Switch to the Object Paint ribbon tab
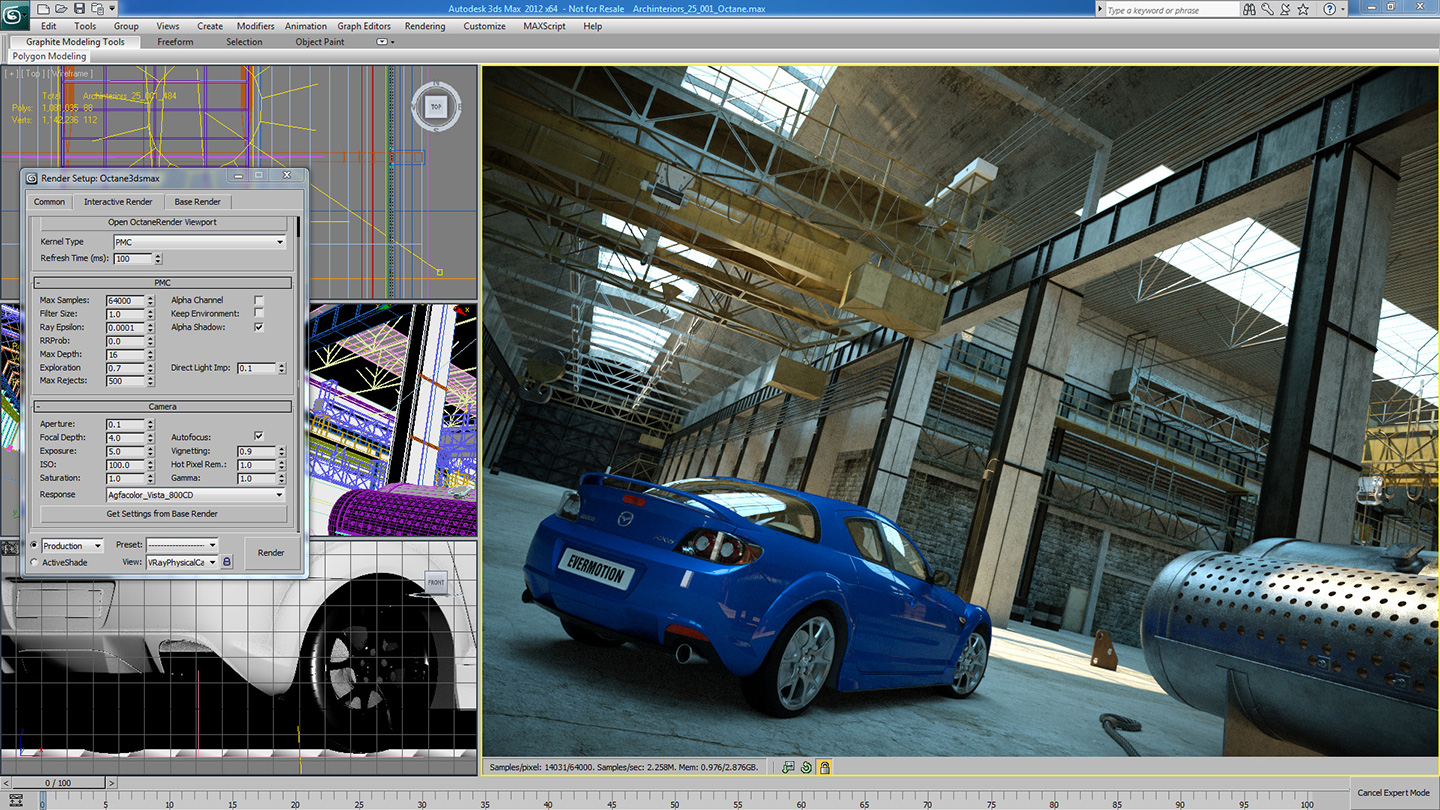This screenshot has height=810, width=1440. click(x=320, y=42)
